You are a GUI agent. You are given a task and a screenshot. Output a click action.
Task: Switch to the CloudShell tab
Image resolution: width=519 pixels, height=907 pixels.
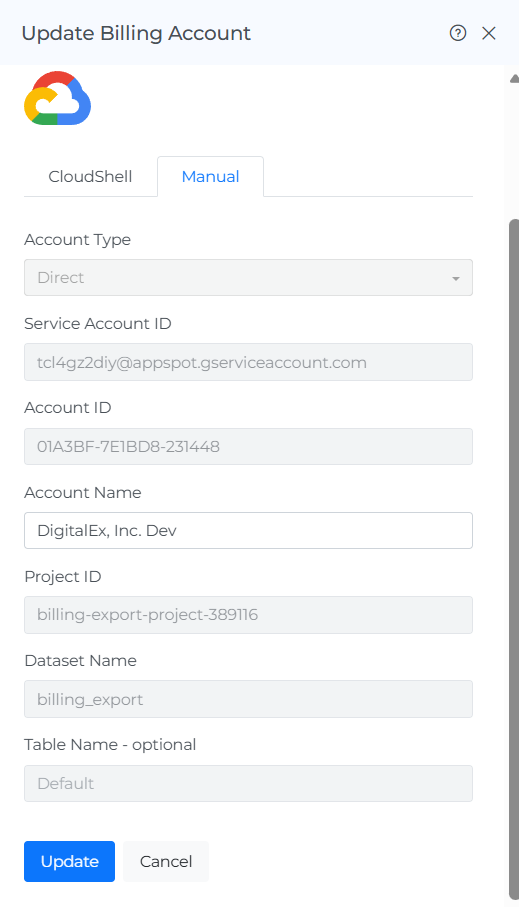point(90,176)
